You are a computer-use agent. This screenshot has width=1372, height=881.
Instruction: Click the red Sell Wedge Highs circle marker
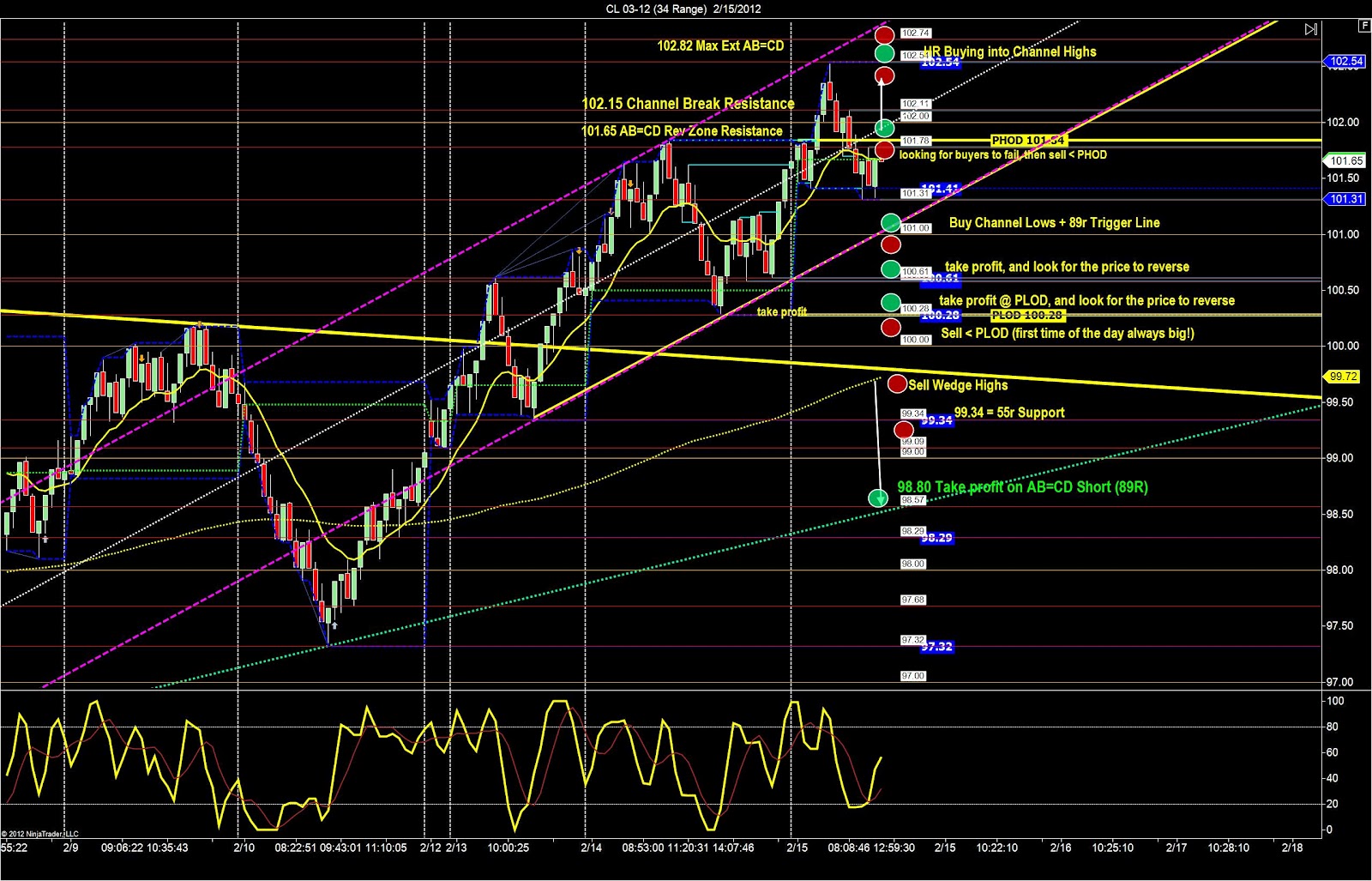coord(896,383)
